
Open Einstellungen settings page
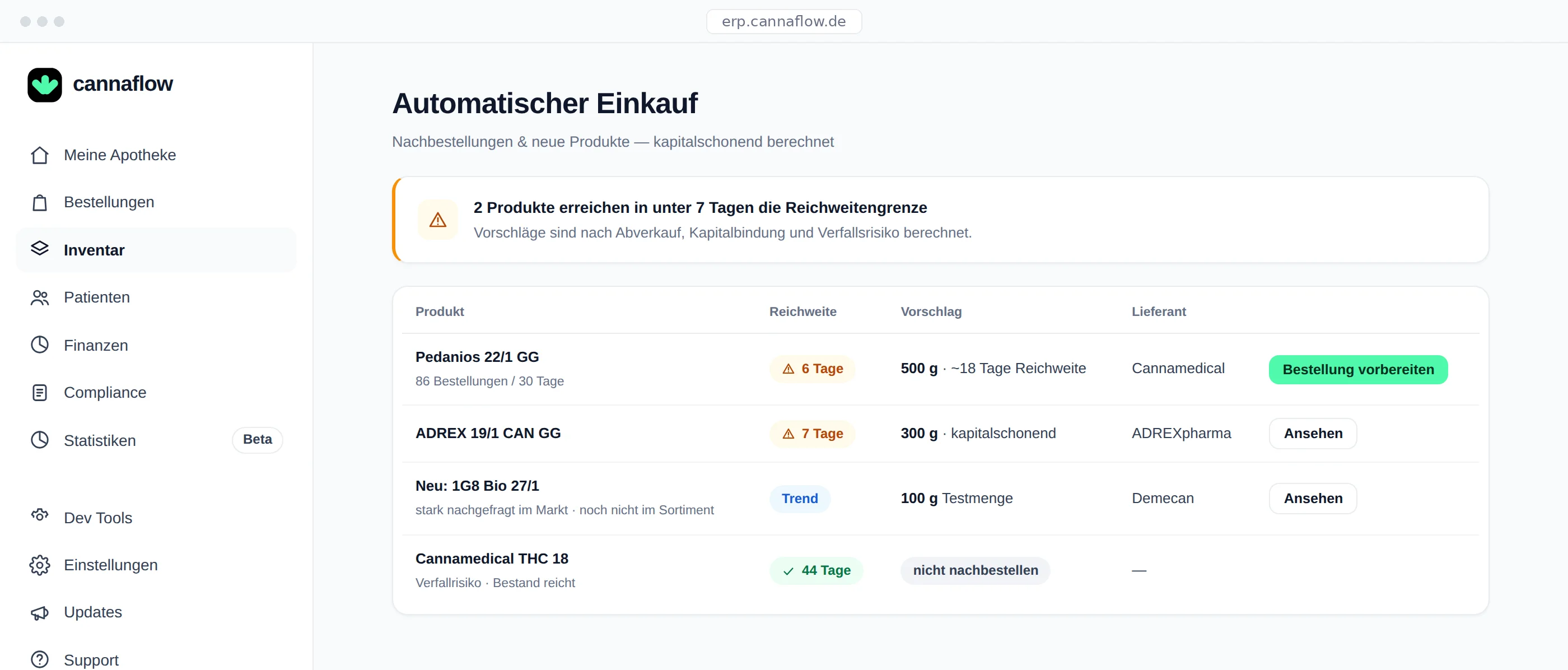coord(156,565)
